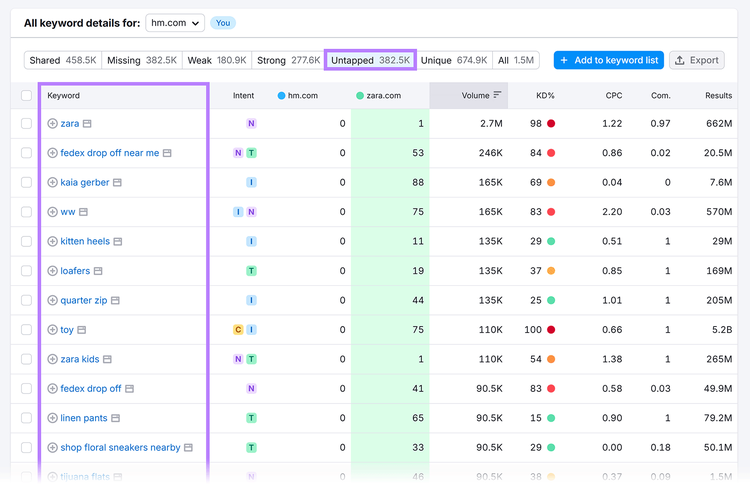Image resolution: width=750 pixels, height=487 pixels.
Task: Switch to the Shared 458.5K tab
Action: 63,60
